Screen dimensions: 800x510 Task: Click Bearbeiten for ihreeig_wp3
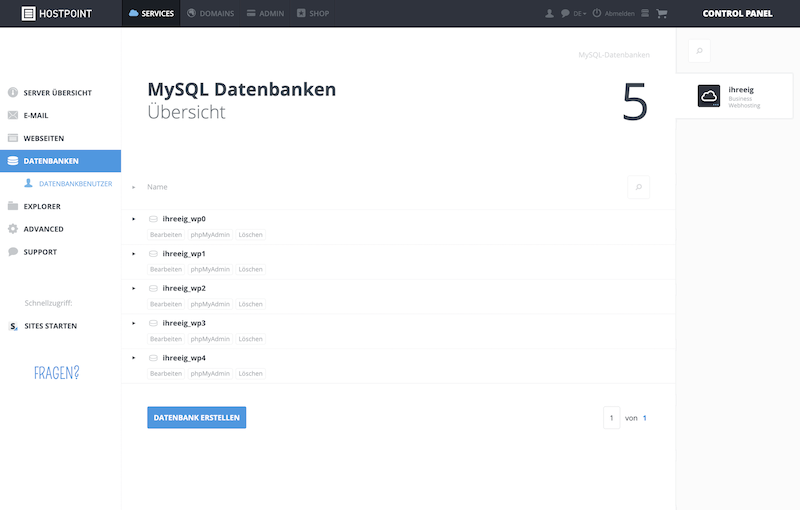pyautogui.click(x=166, y=339)
